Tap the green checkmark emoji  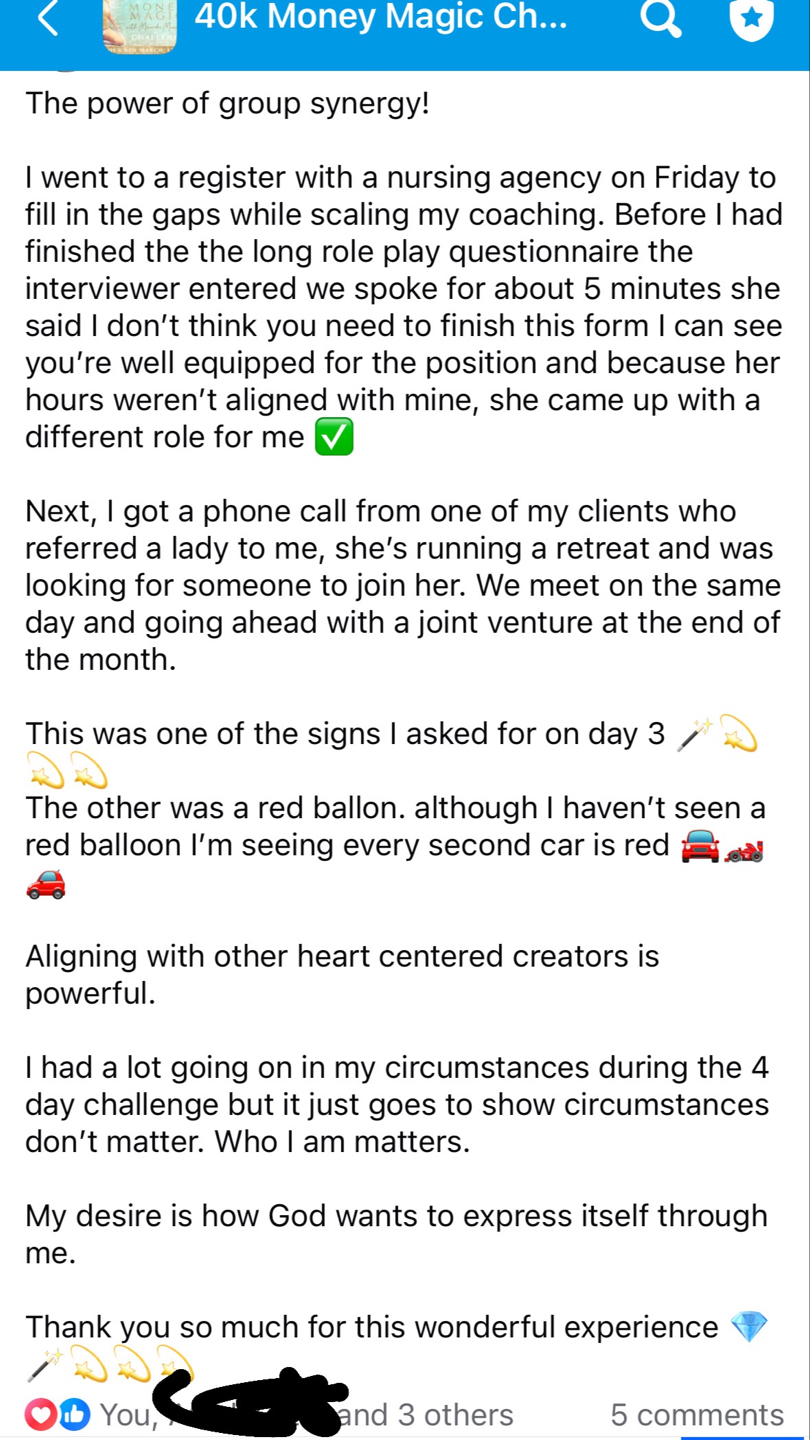tap(334, 438)
